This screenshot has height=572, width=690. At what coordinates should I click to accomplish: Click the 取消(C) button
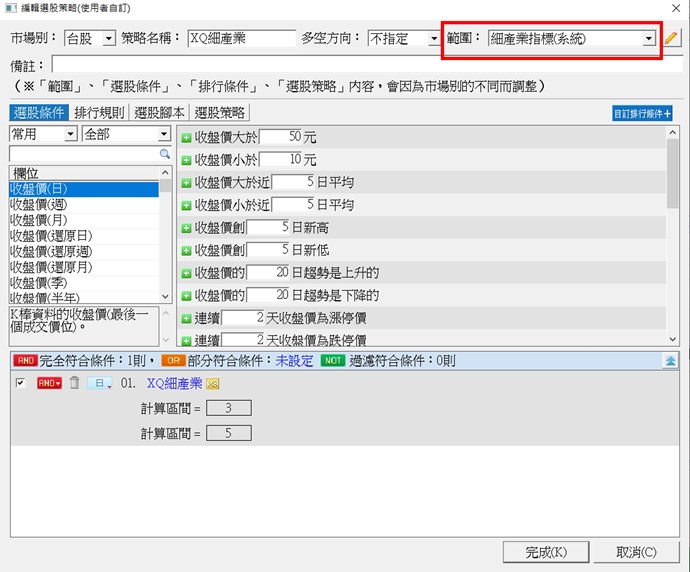636,552
